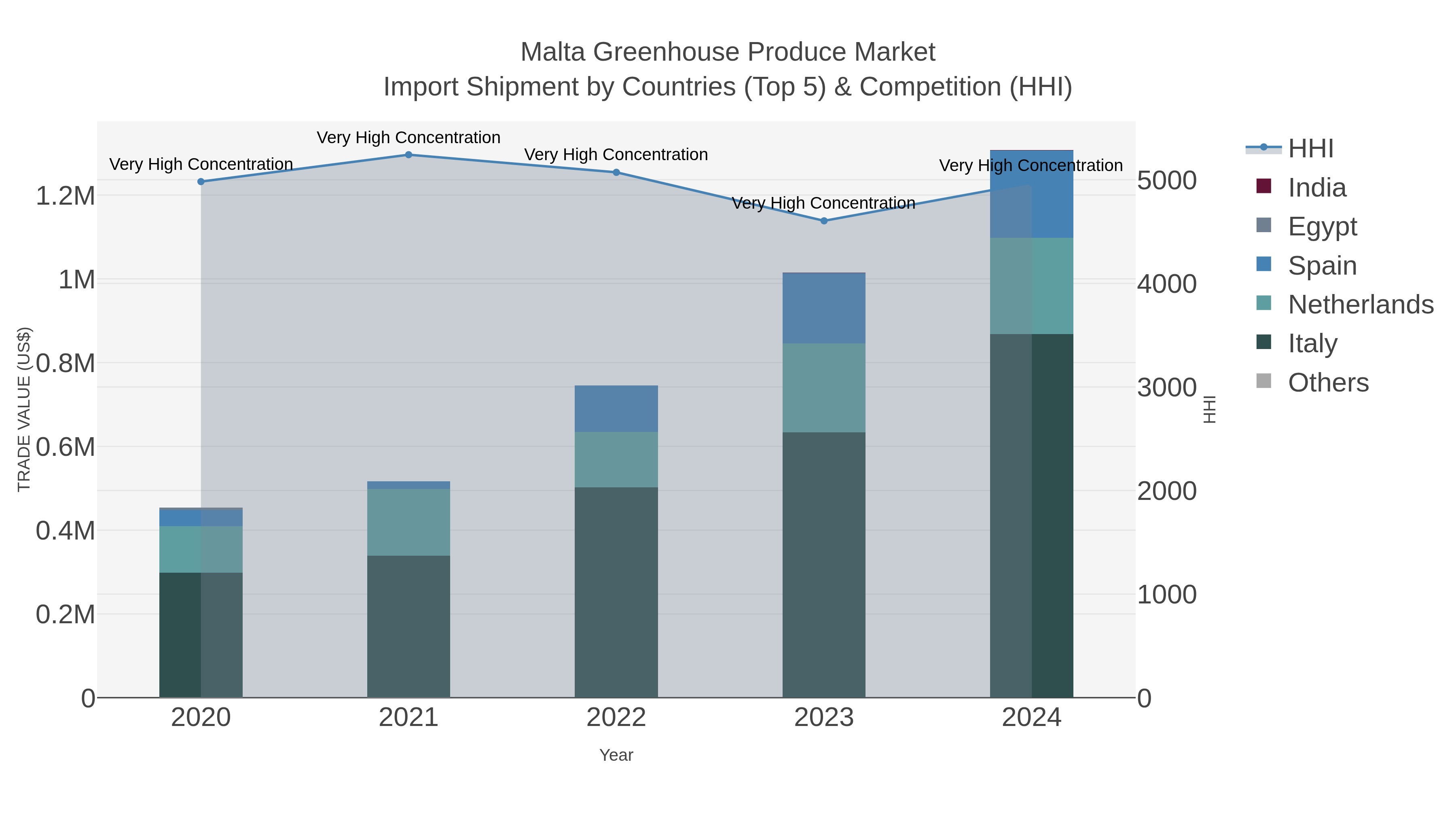Click the 2021 Very High Concentration annotation

[x=408, y=138]
